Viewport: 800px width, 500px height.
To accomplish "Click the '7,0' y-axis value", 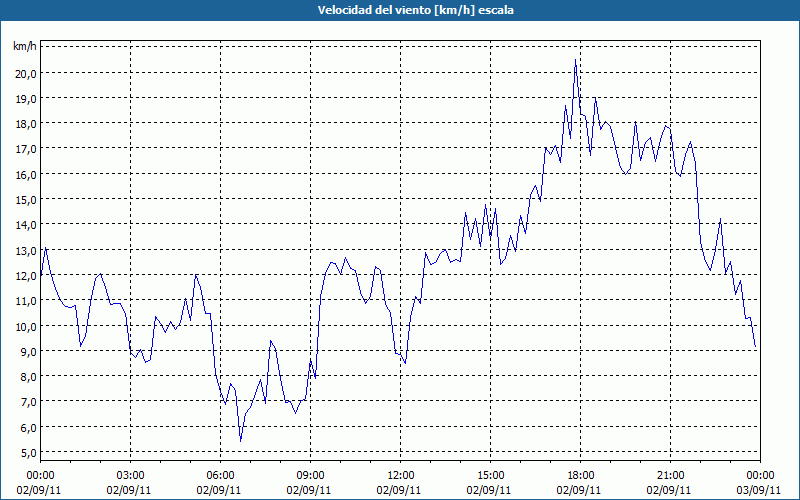I will [29, 402].
